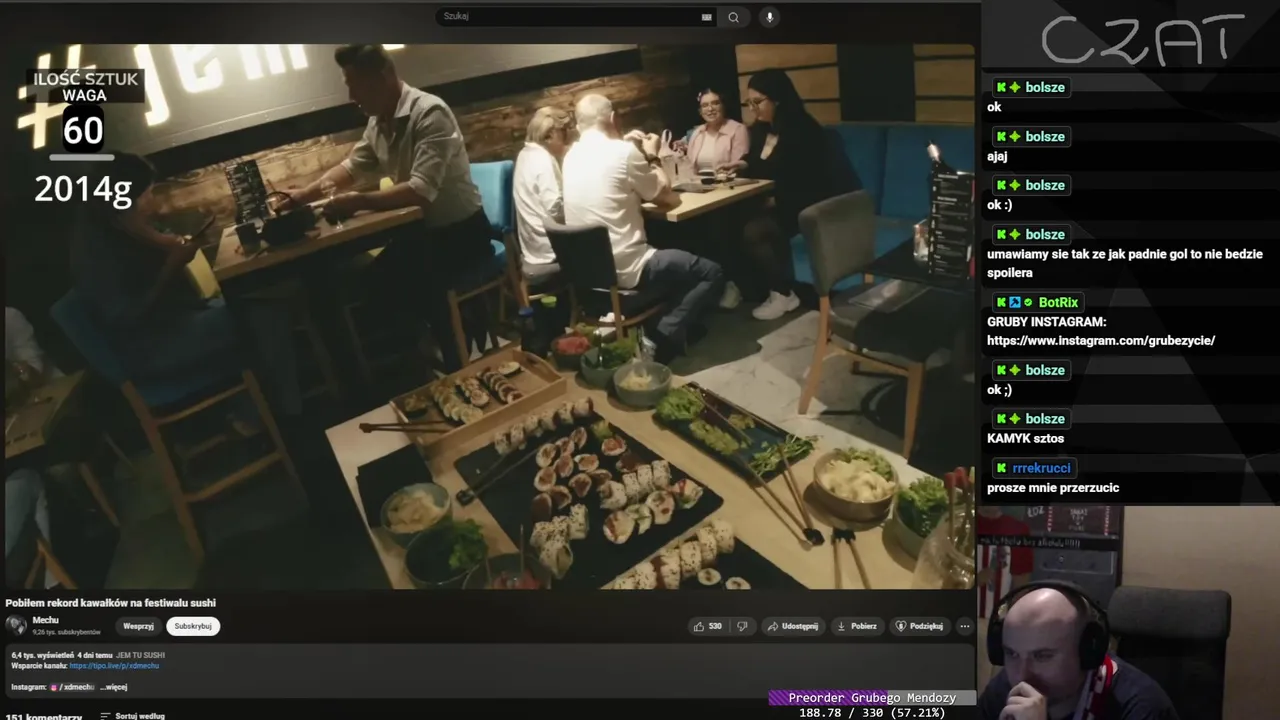This screenshot has width=1280, height=720.
Task: Open the grubezycie Instagram URL in chat
Action: (x=1101, y=340)
